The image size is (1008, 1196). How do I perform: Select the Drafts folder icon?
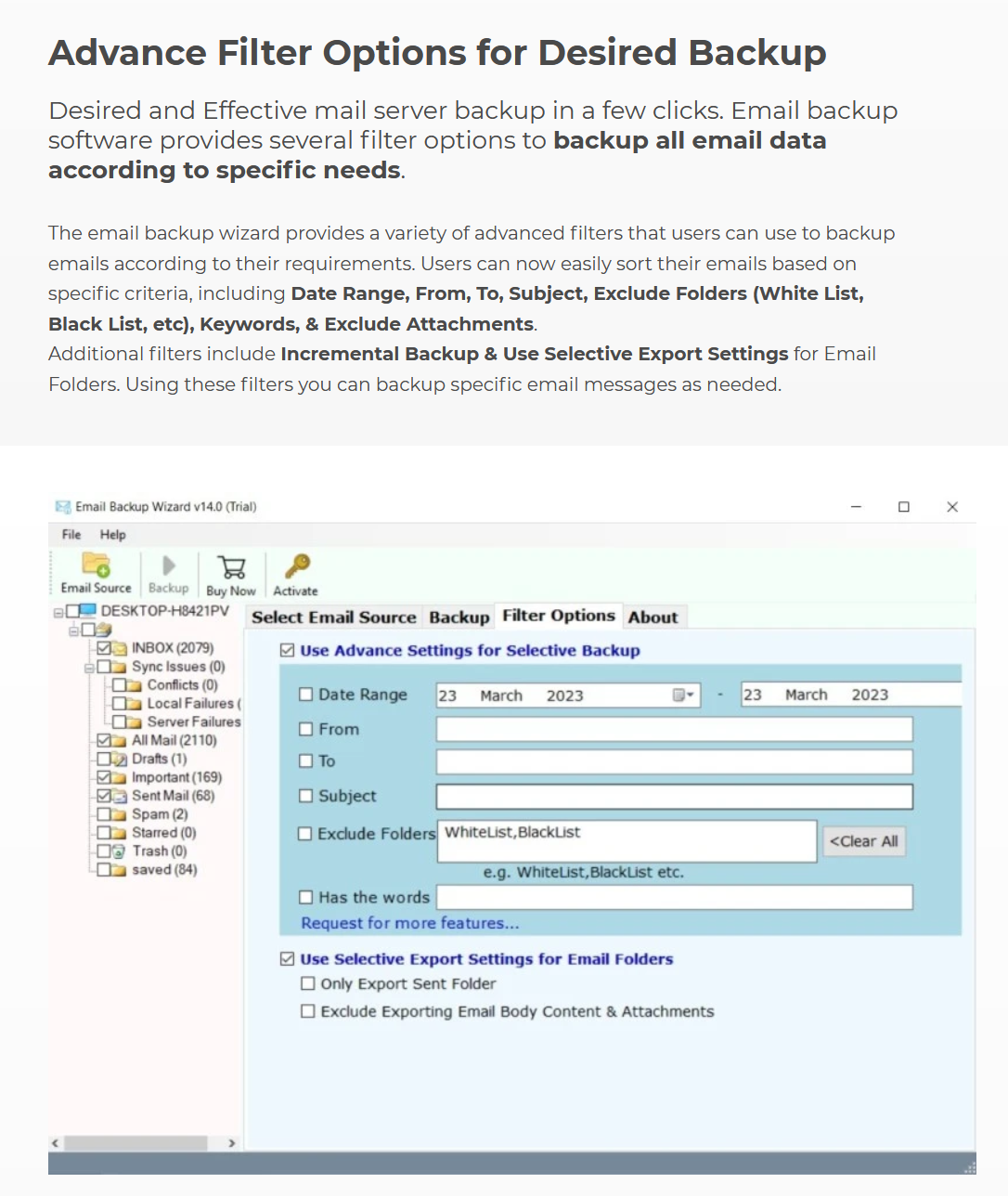pyautogui.click(x=120, y=760)
